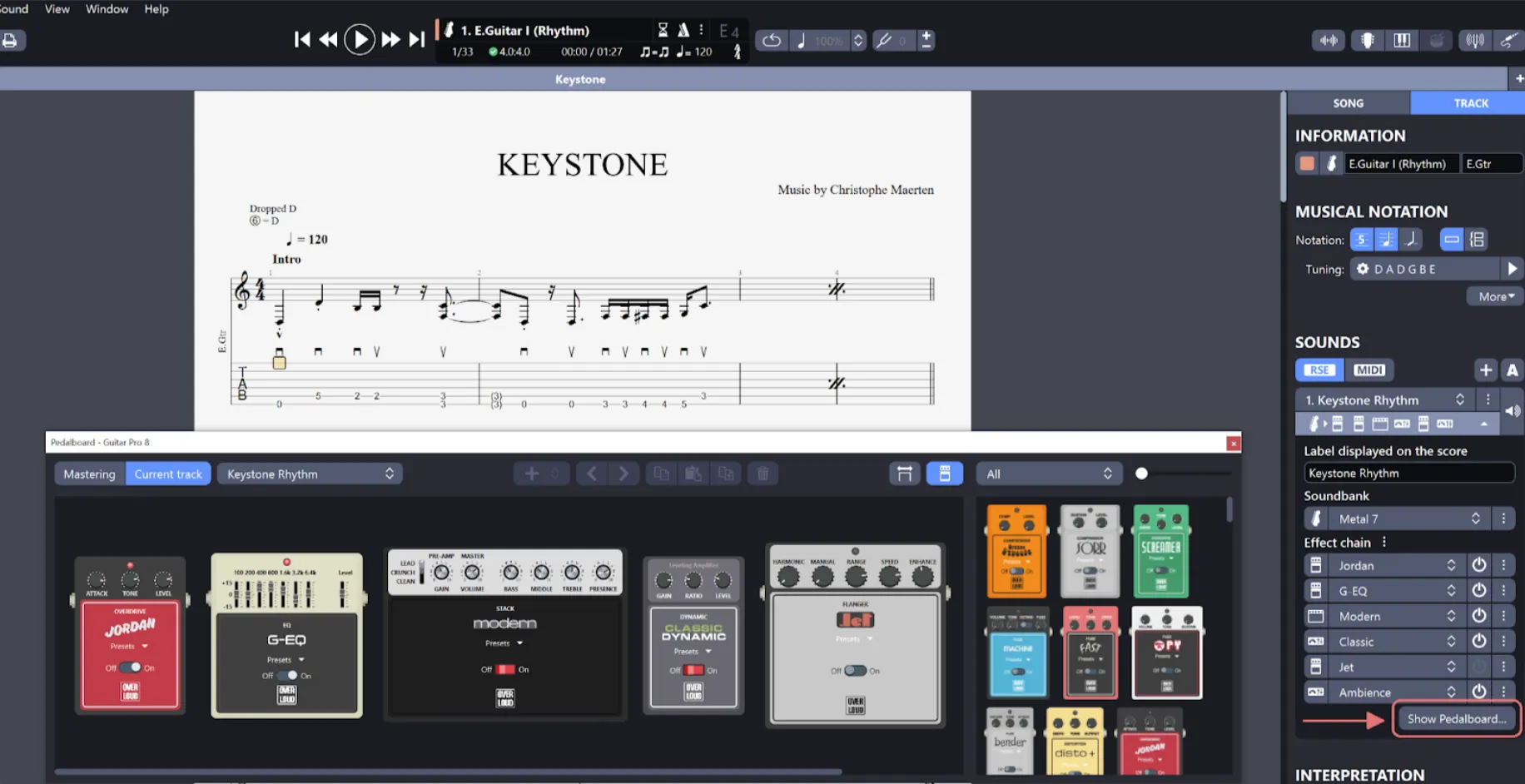The height and width of the screenshot is (784, 1525).
Task: Open the Window menu
Action: [107, 9]
